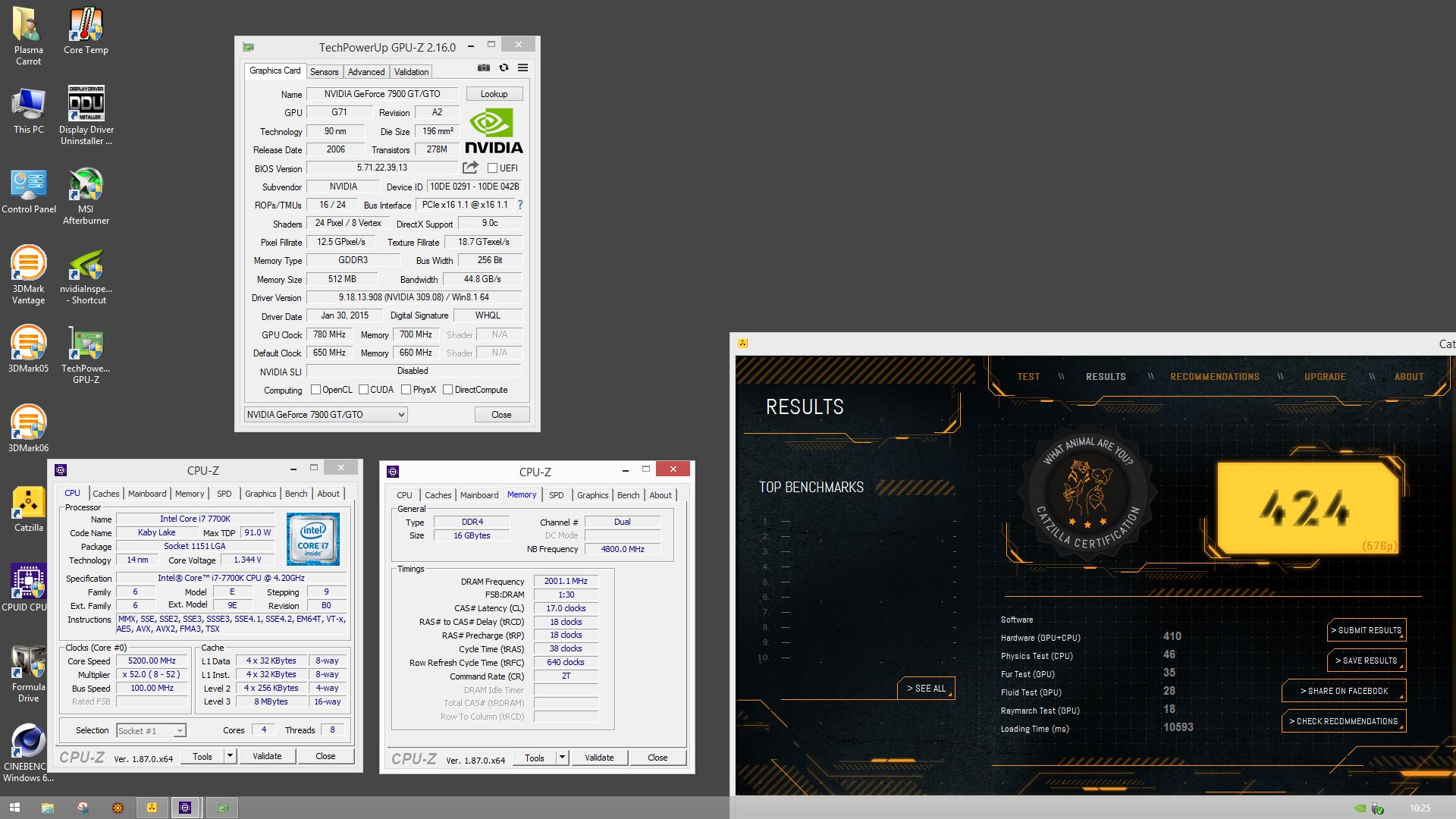Click the Intel Core i7 logo in CPU-Z
1456x819 pixels.
(312, 539)
